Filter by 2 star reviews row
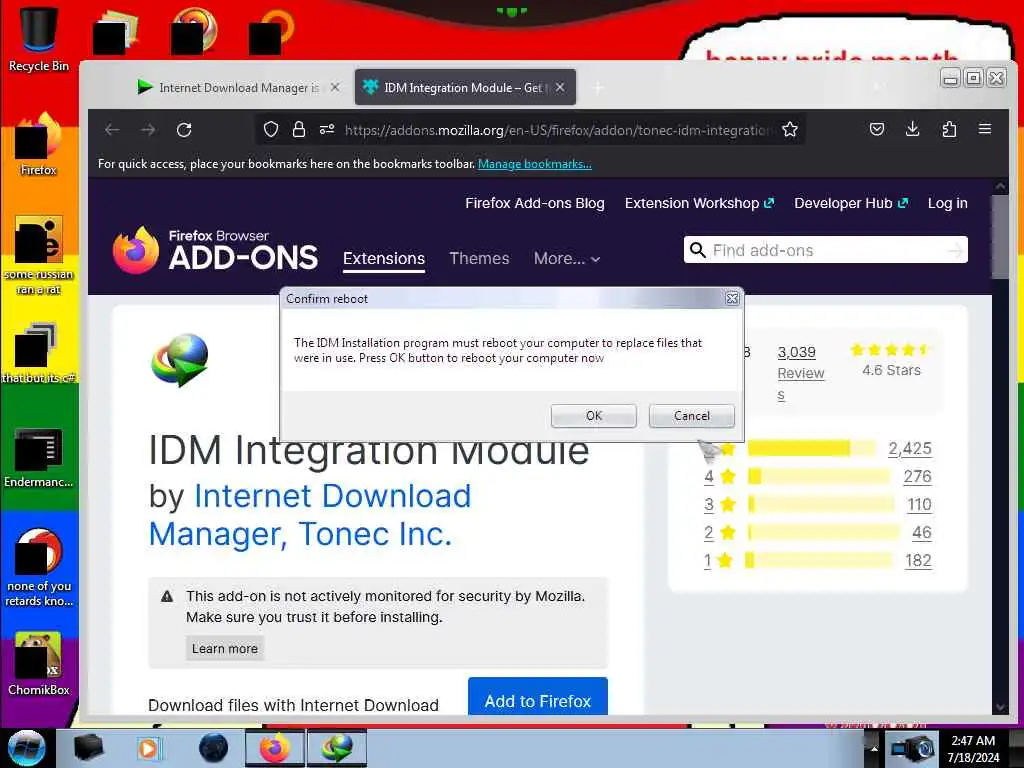The height and width of the screenshot is (768, 1024). (818, 533)
